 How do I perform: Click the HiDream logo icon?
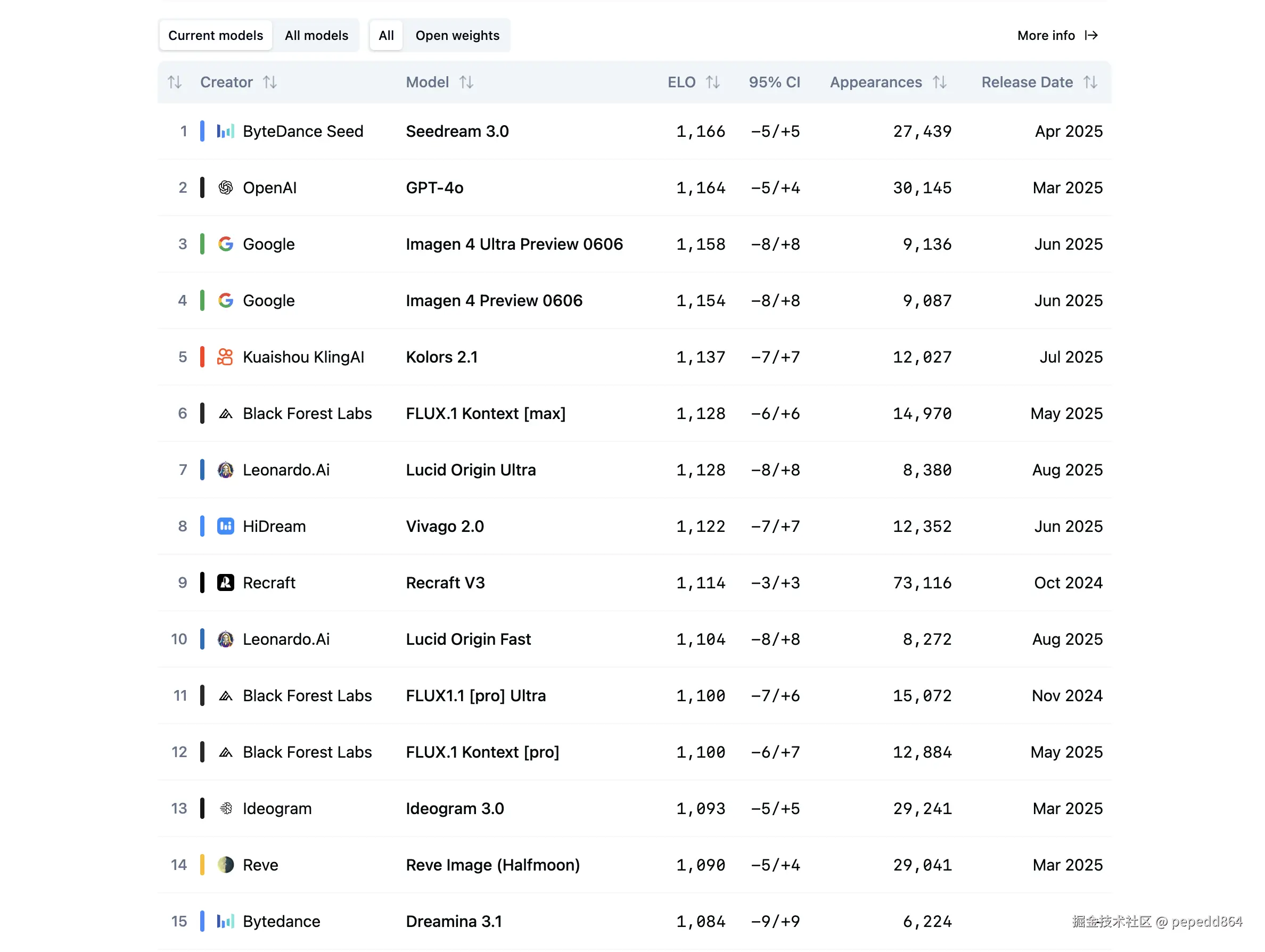pyautogui.click(x=225, y=526)
